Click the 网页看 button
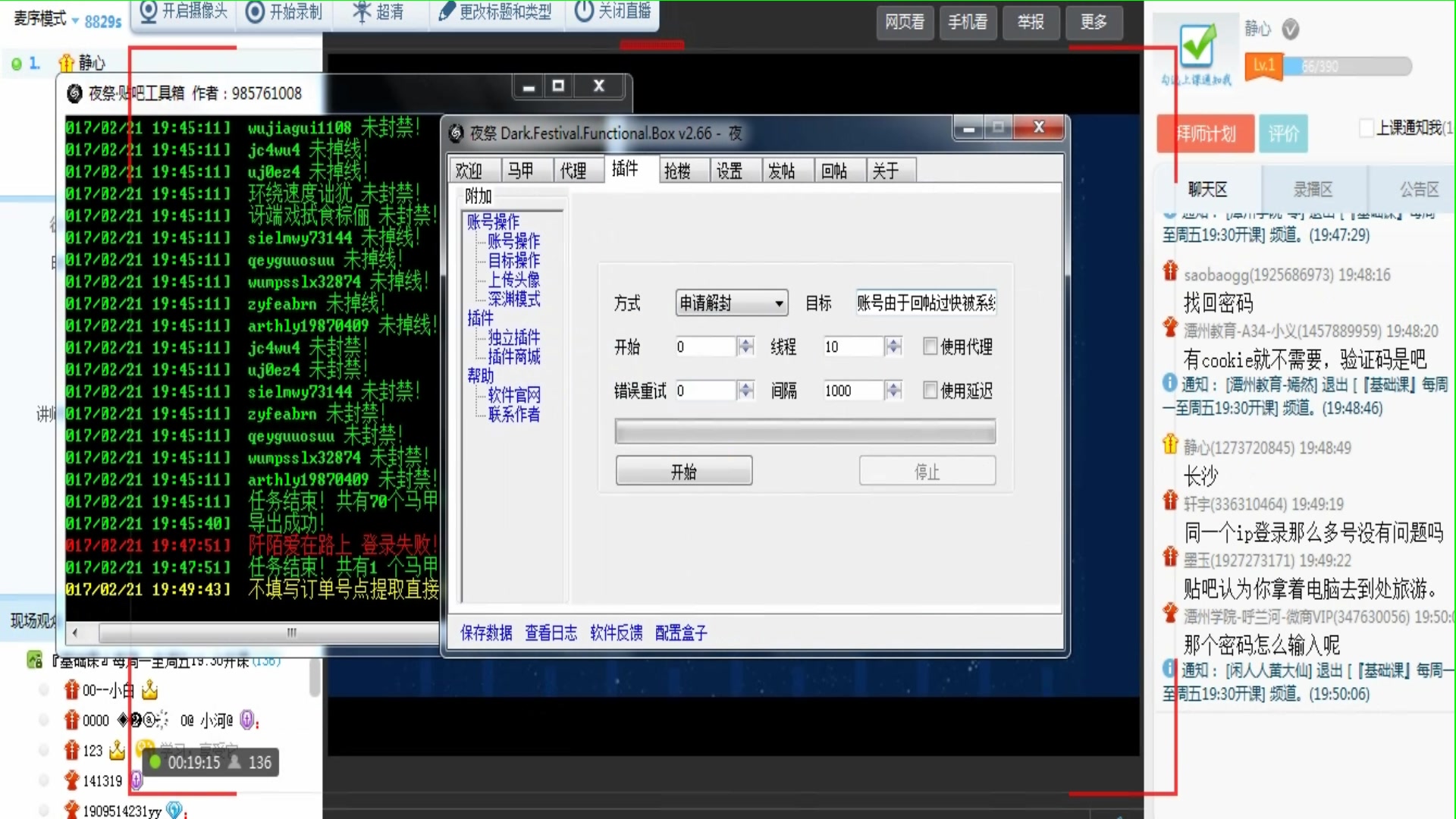The width and height of the screenshot is (1456, 819). 905,22
